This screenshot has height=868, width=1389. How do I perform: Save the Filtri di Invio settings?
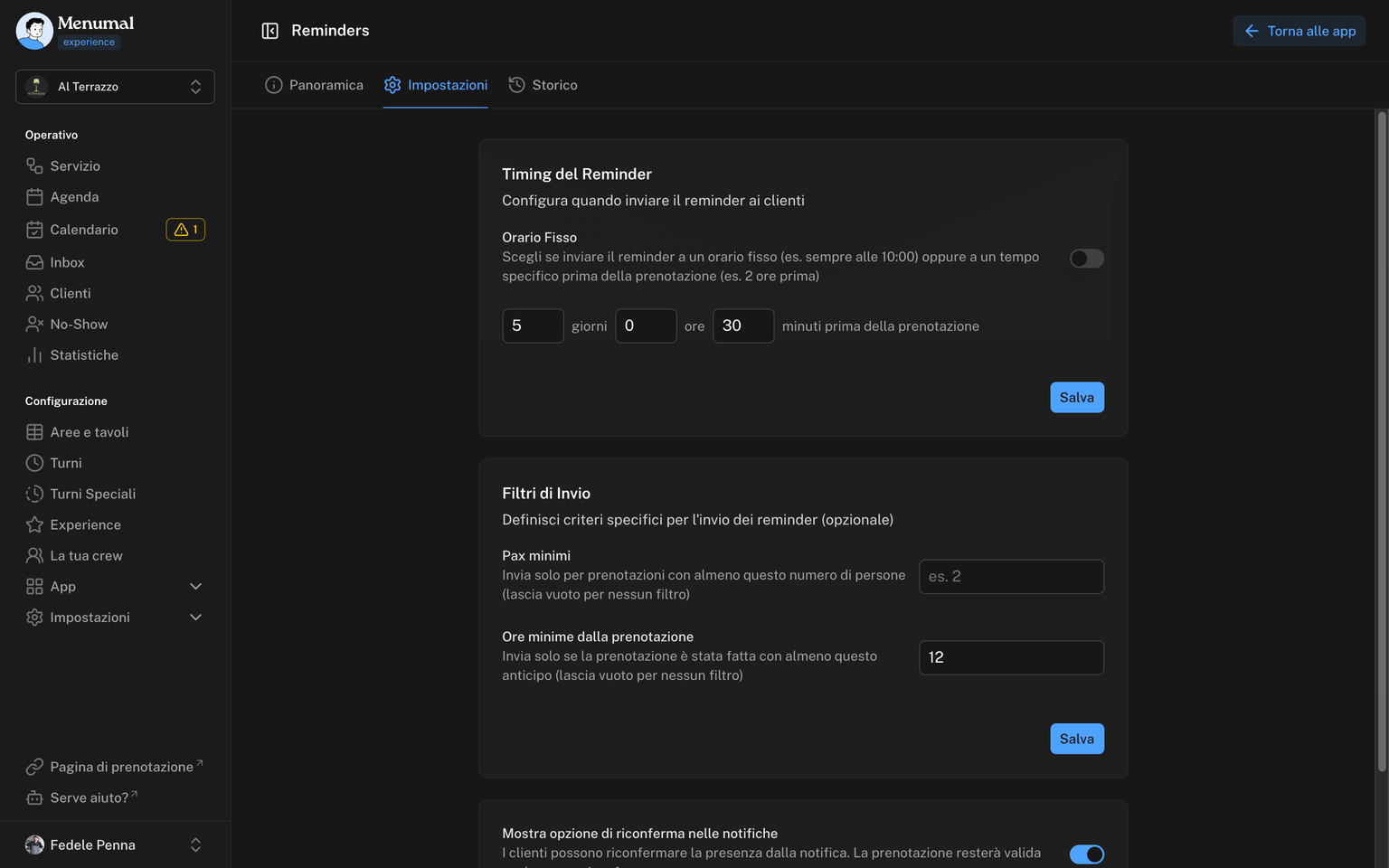point(1076,739)
